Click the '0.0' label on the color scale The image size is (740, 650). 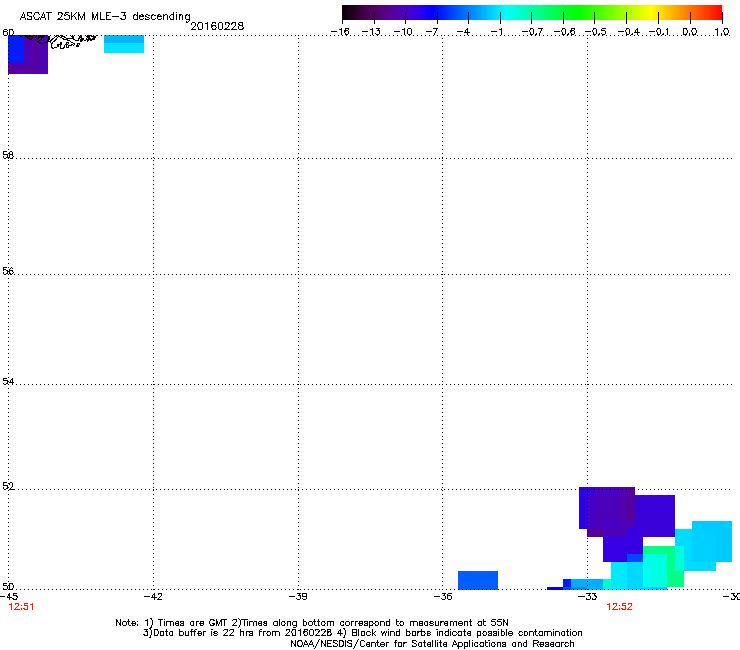pyautogui.click(x=690, y=32)
